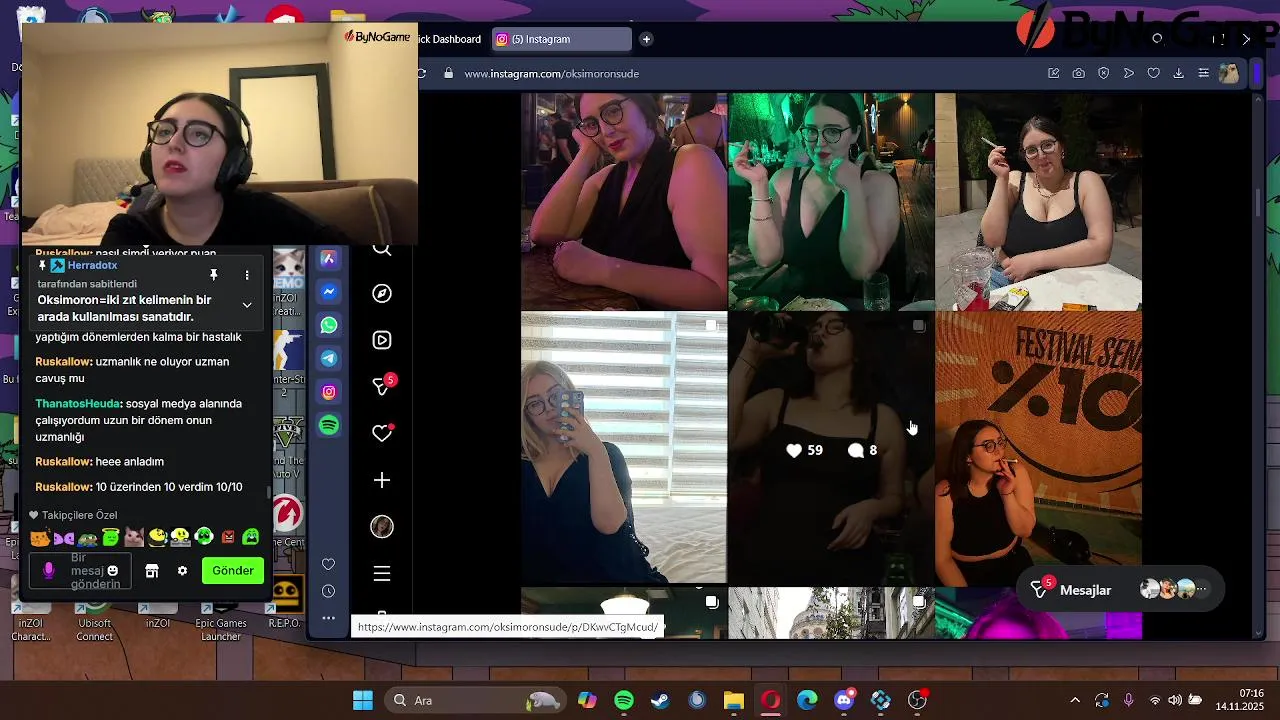Click the snapshot camera icon in address bar
This screenshot has width=1280, height=720.
click(1078, 73)
